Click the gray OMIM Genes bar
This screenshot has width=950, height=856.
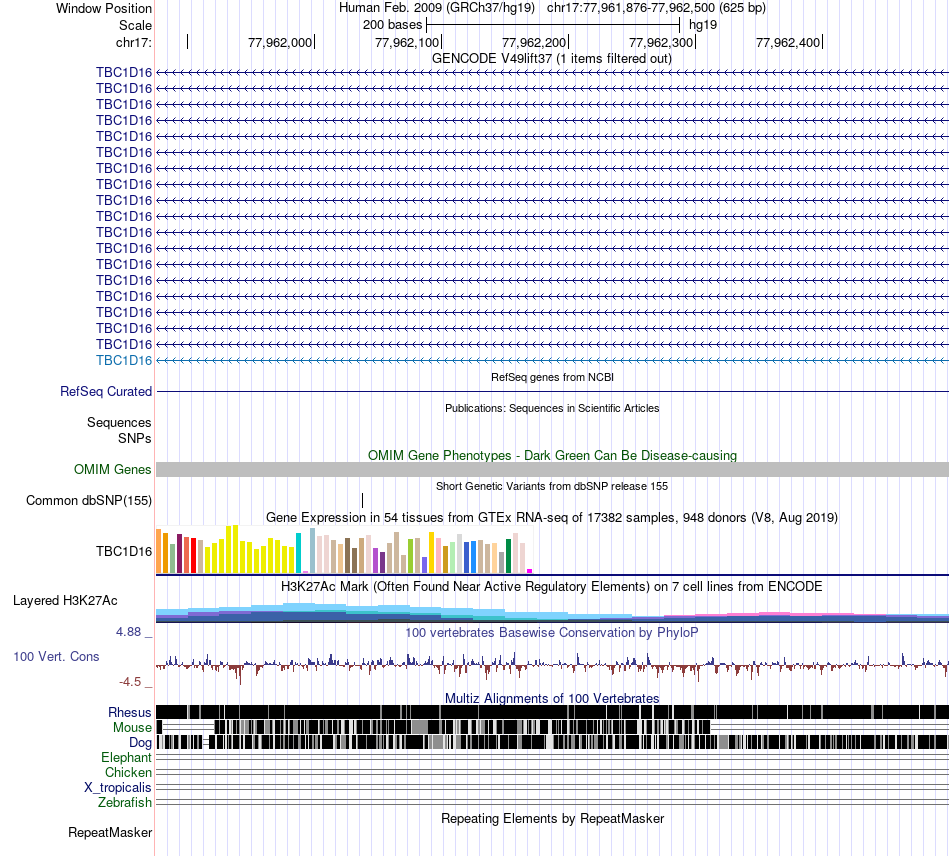pos(553,469)
